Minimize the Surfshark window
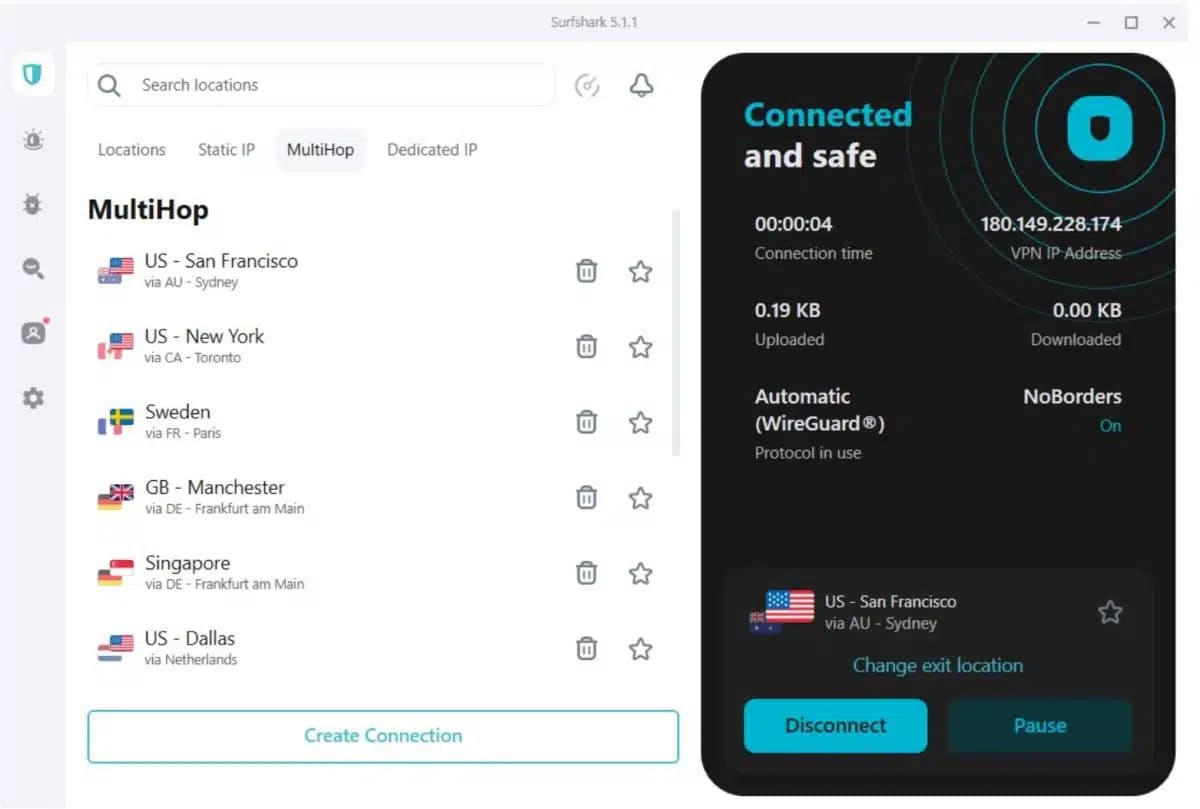Image resolution: width=1200 pixels, height=809 pixels. tap(1093, 22)
